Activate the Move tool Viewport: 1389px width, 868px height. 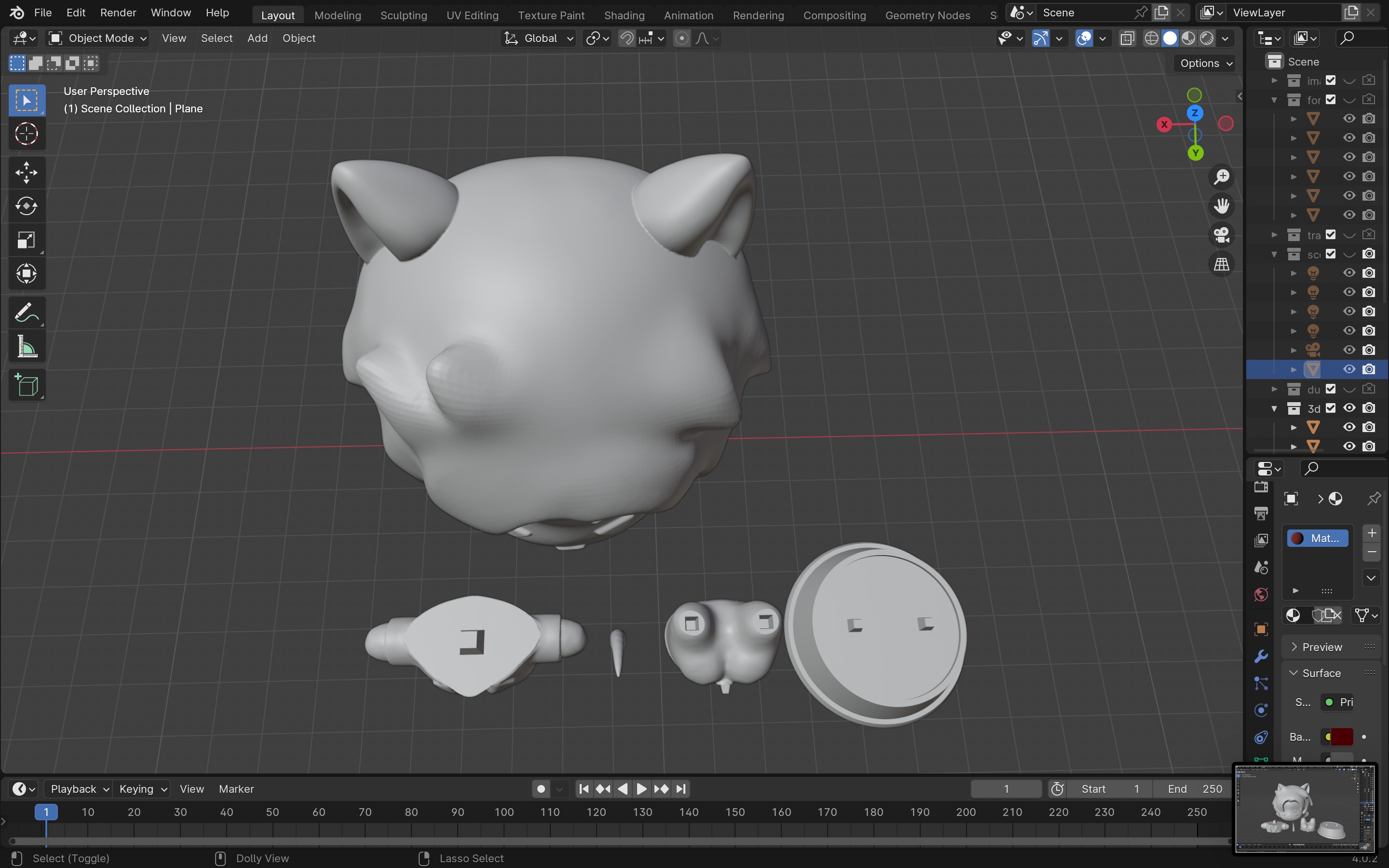27,173
